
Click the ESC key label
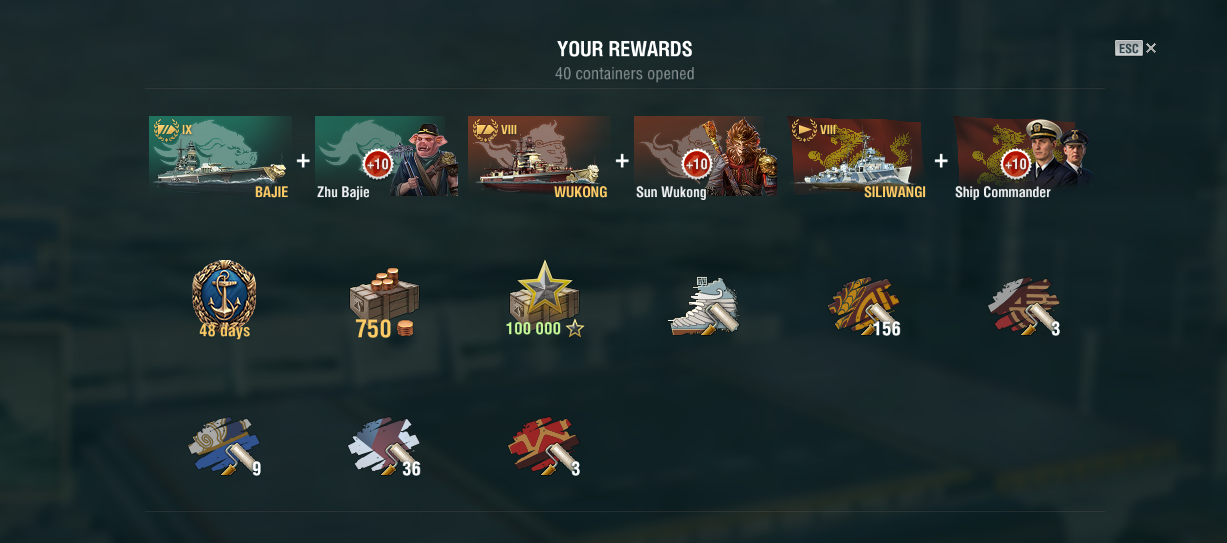tap(1128, 48)
